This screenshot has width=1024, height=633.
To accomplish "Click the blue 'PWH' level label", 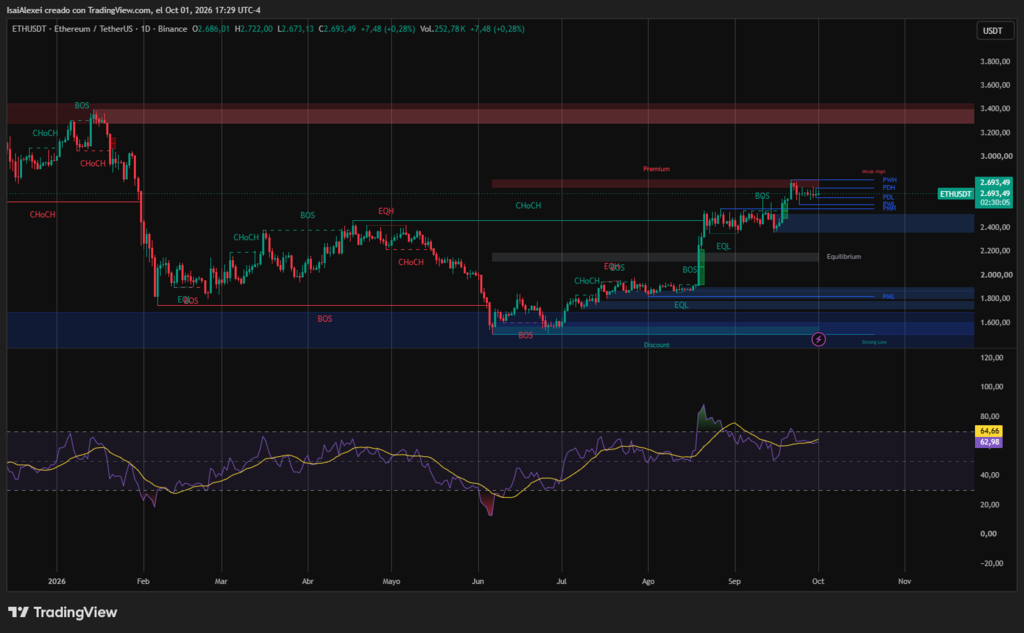I will click(x=889, y=180).
